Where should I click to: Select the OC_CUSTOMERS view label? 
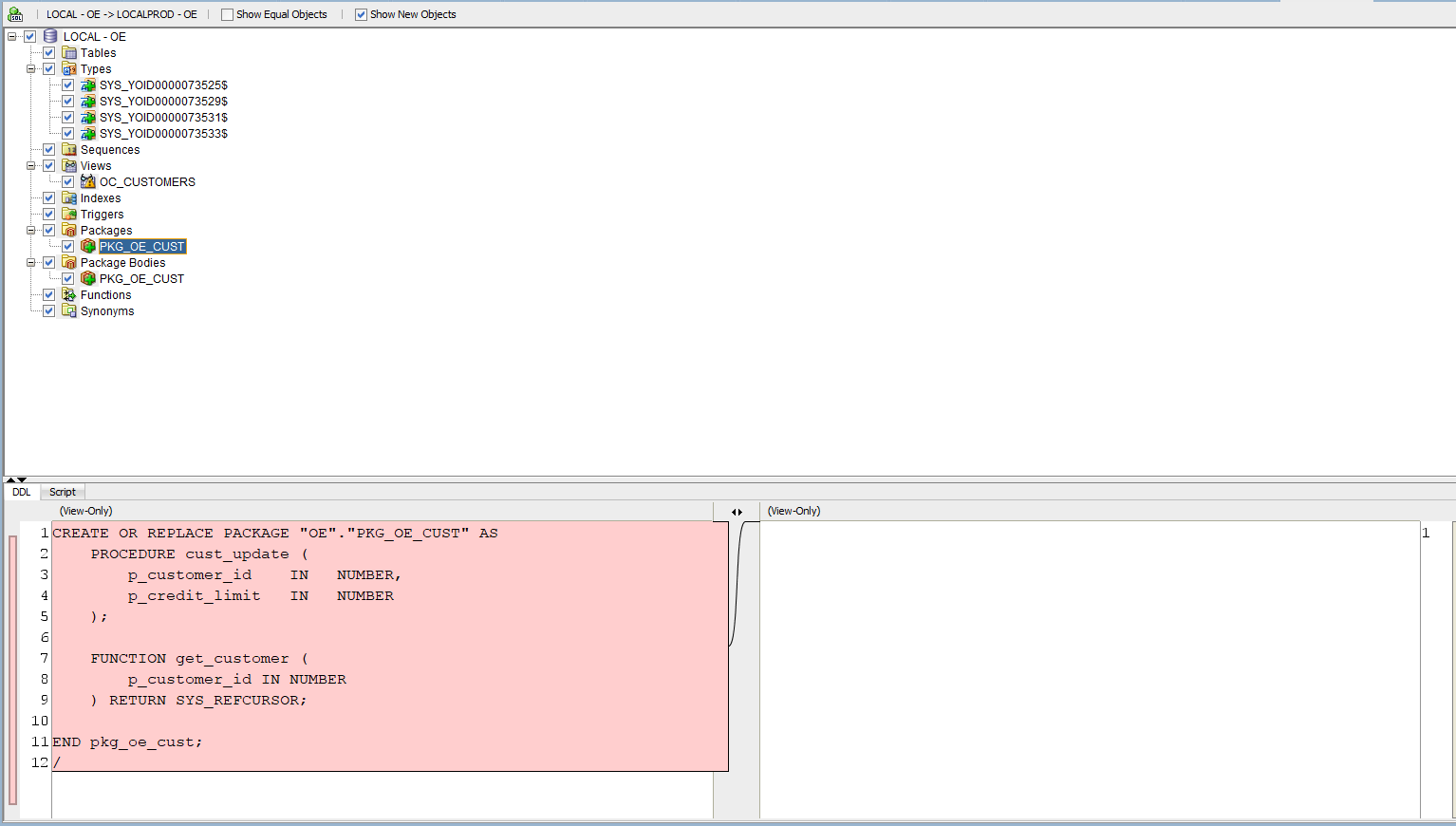[147, 181]
